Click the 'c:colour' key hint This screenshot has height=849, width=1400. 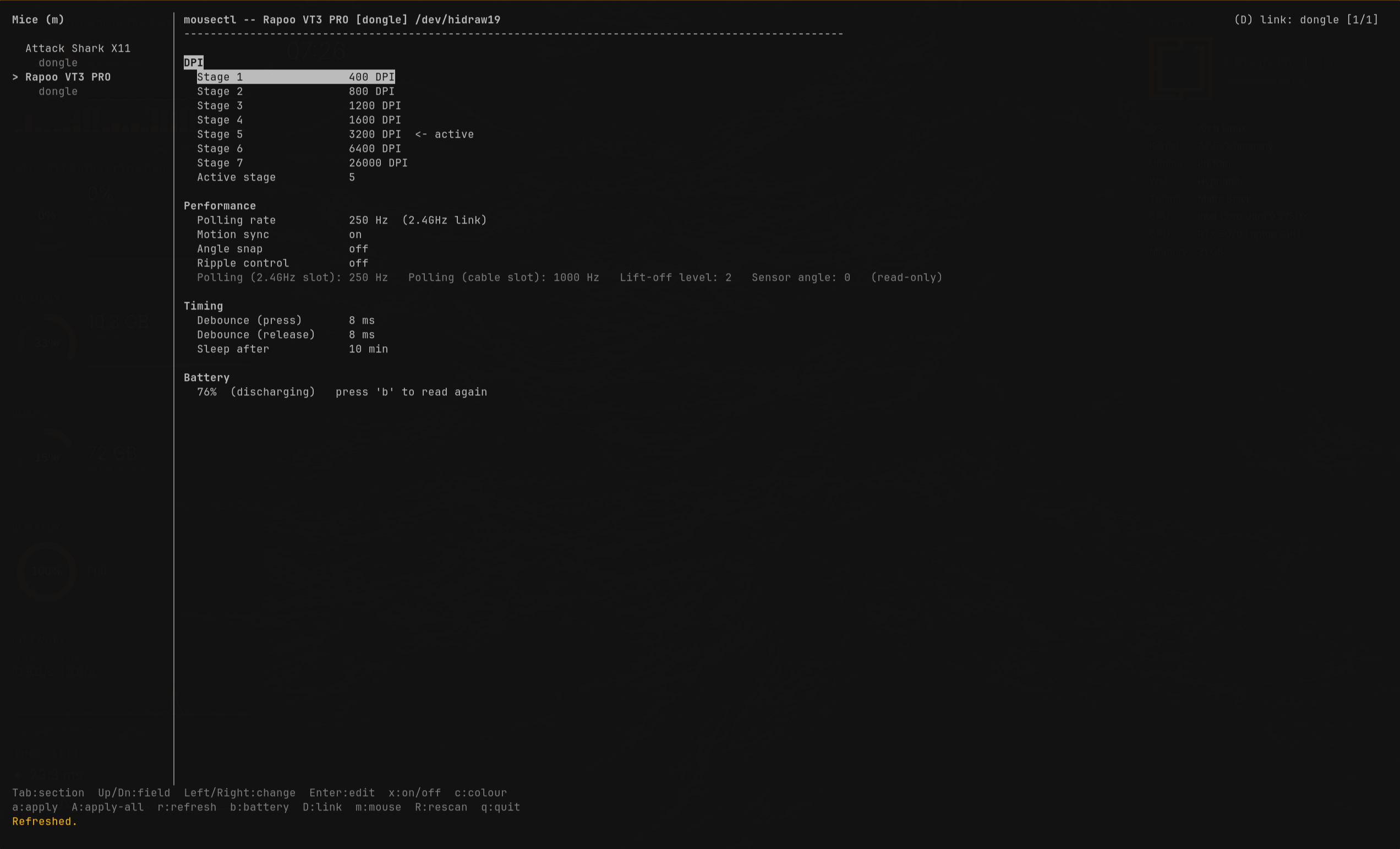(x=480, y=793)
